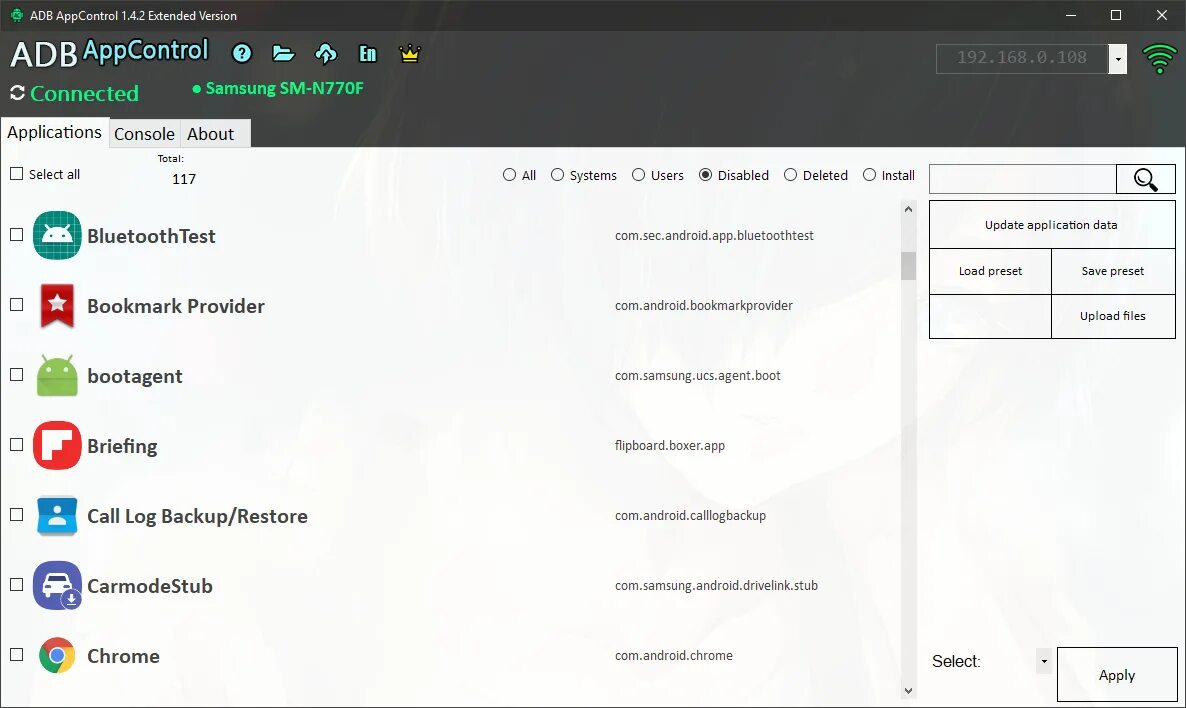Check the CarmodeStub checkbox

[x=17, y=585]
